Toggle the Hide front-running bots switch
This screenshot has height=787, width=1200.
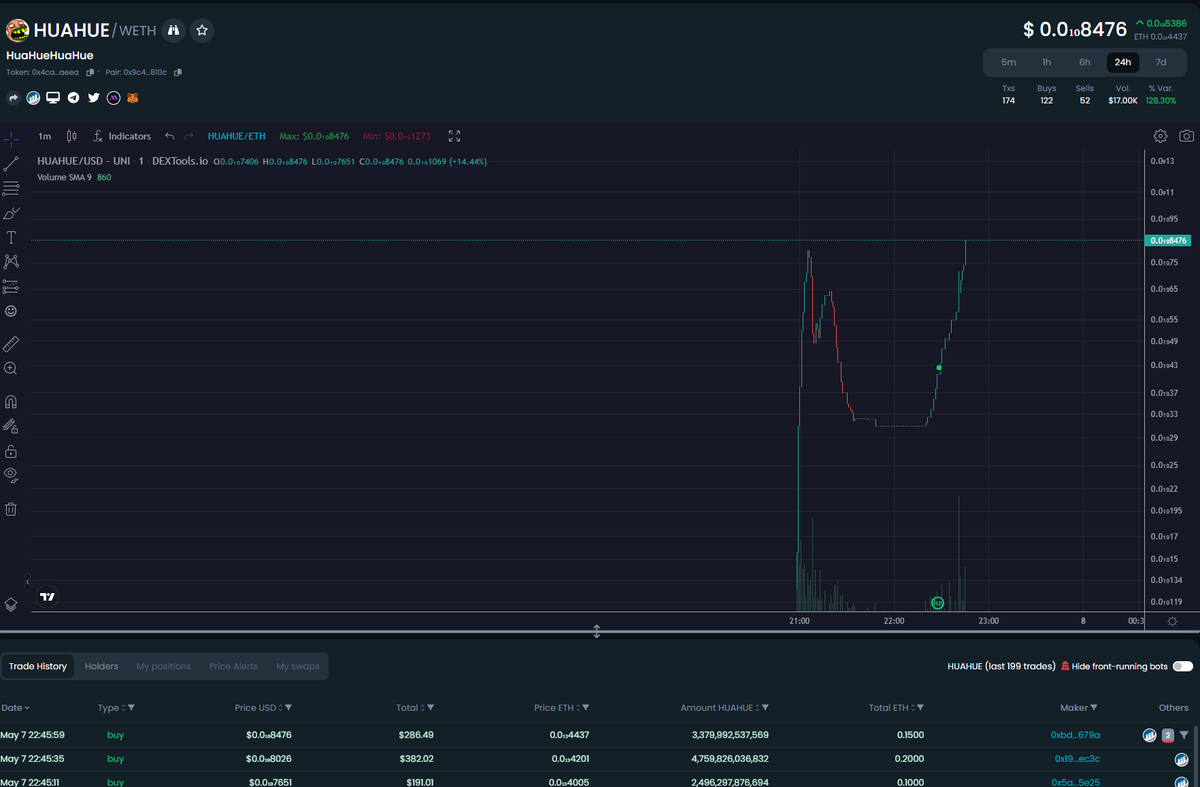1183,666
